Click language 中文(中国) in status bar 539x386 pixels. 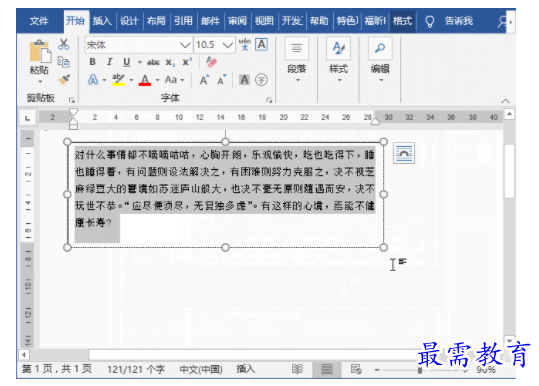click(201, 370)
